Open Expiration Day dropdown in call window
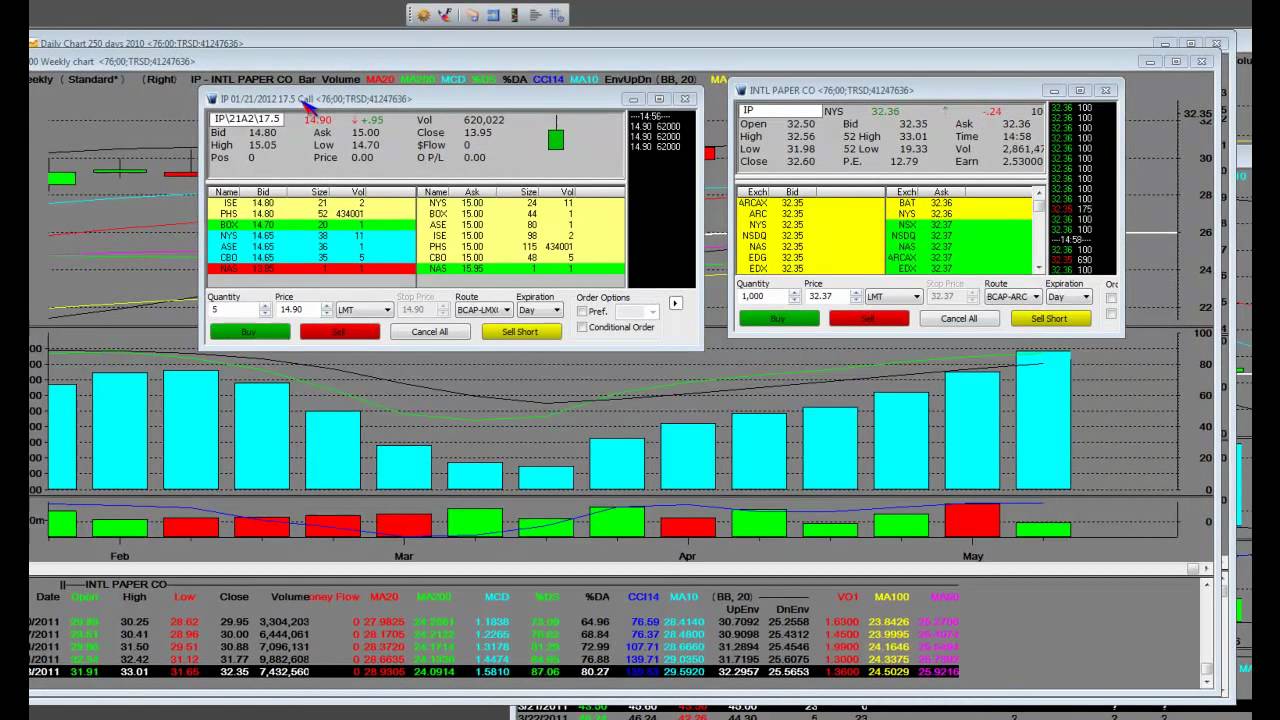This screenshot has width=1280, height=720. 540,310
